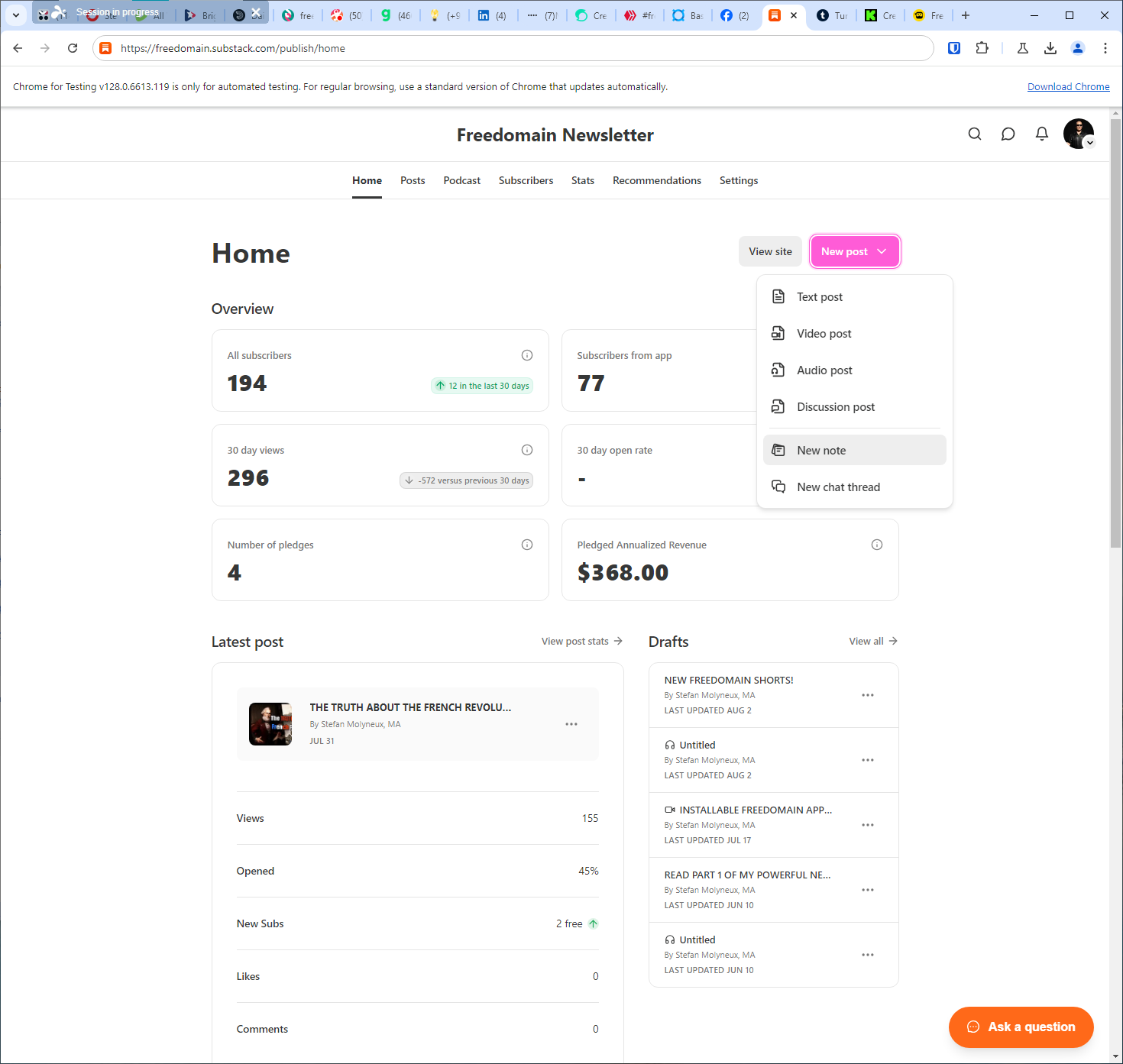This screenshot has width=1123, height=1064.
Task: Open options for Untitled draft updated Jun 10
Action: coord(868,955)
